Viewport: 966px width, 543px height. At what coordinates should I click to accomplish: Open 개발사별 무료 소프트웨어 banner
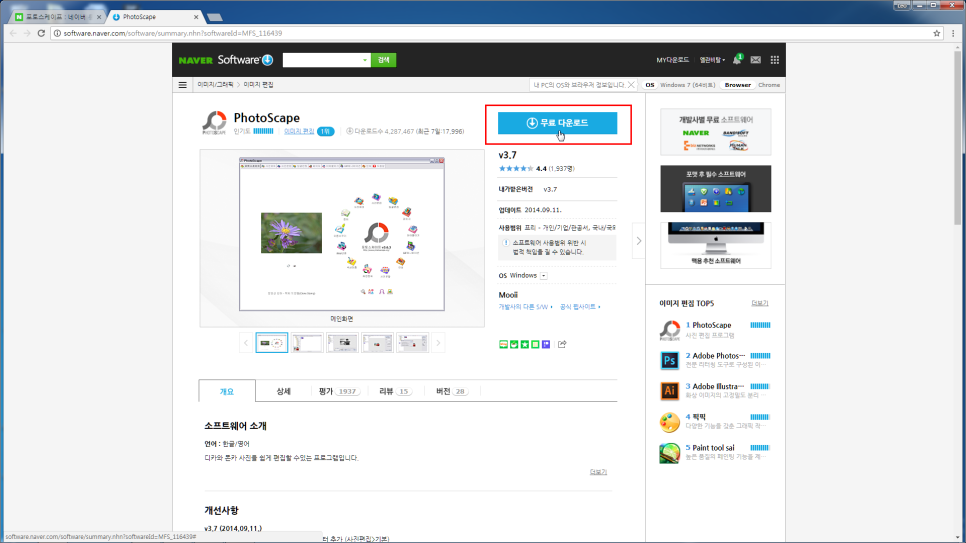pos(715,132)
